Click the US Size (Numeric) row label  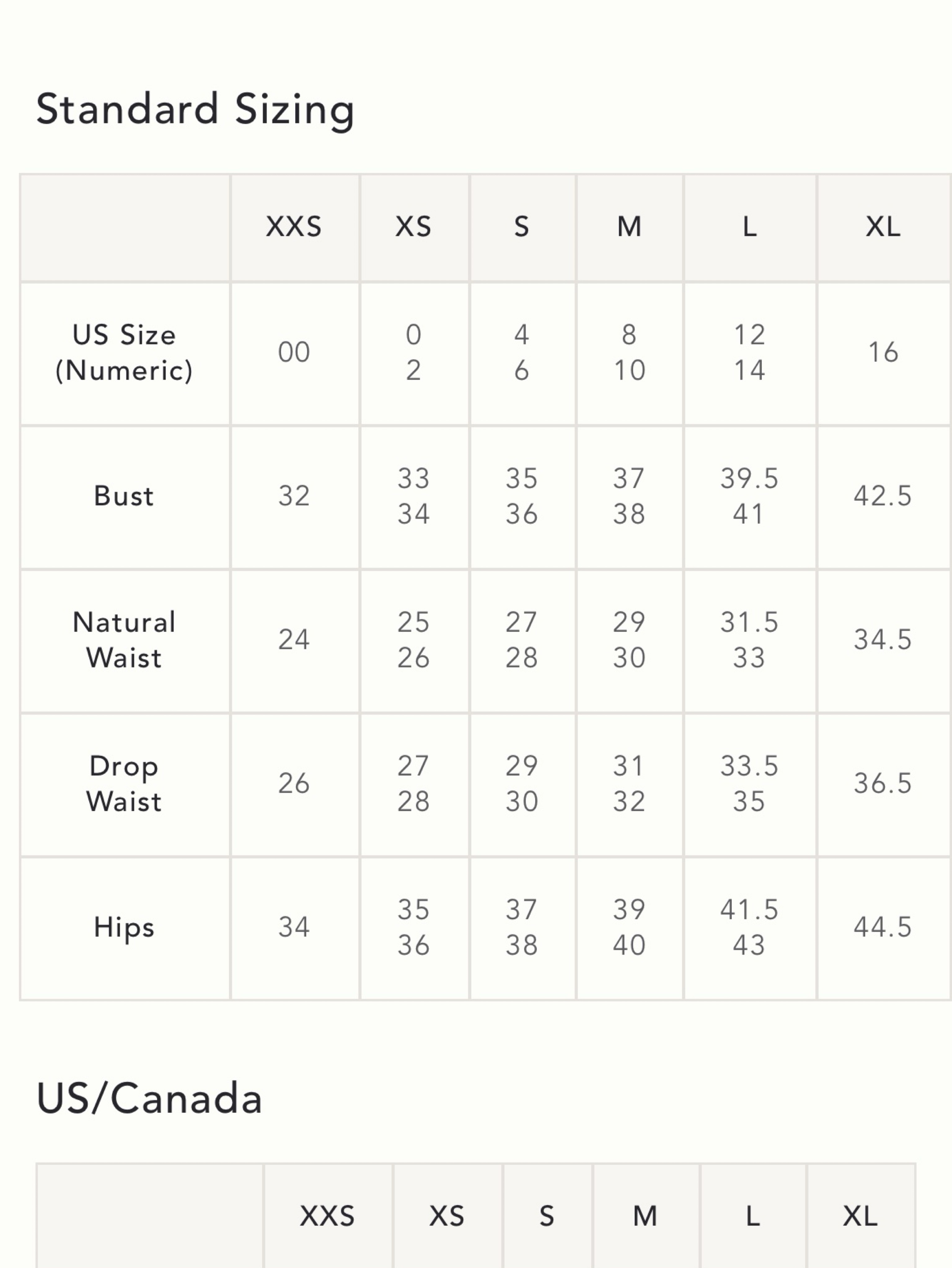click(124, 352)
